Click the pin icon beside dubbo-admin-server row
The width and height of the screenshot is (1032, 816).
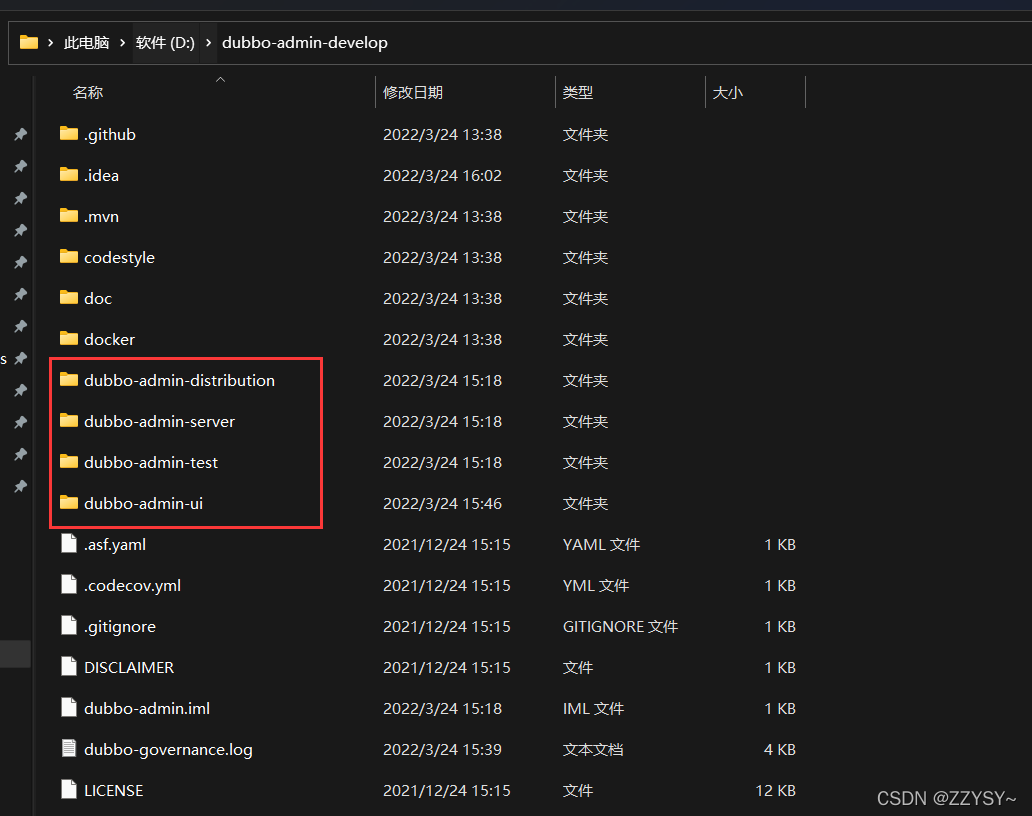20,422
